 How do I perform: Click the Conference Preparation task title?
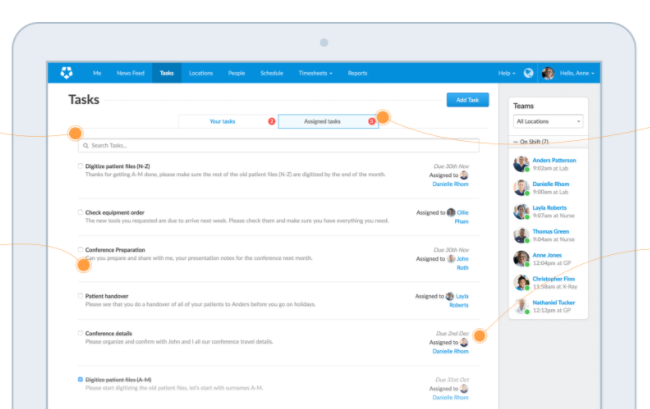pos(115,250)
